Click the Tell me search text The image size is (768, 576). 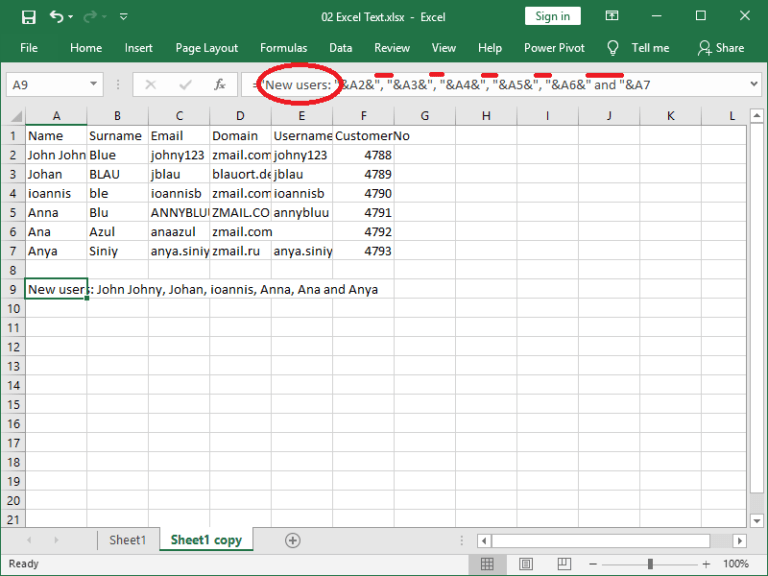pos(650,48)
